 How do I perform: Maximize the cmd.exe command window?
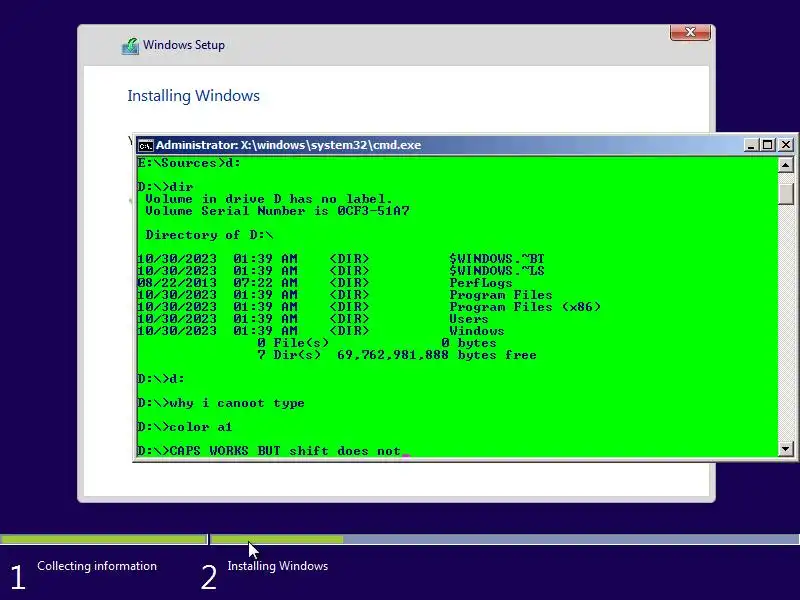coord(767,145)
